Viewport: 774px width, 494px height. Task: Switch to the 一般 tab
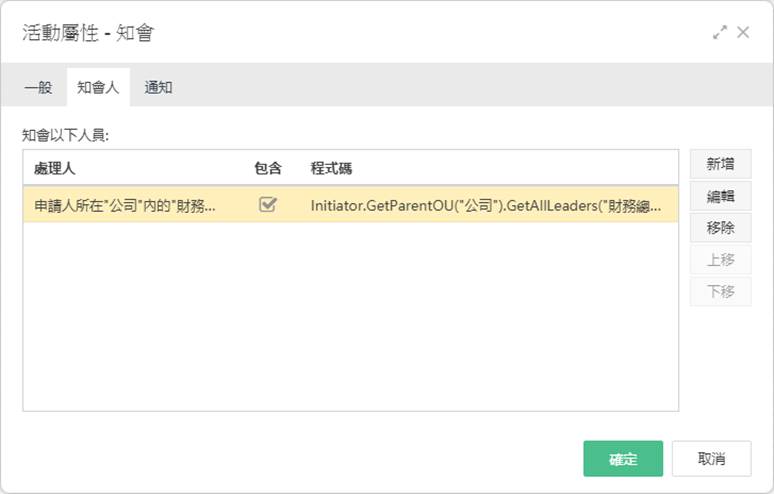pyautogui.click(x=38, y=87)
